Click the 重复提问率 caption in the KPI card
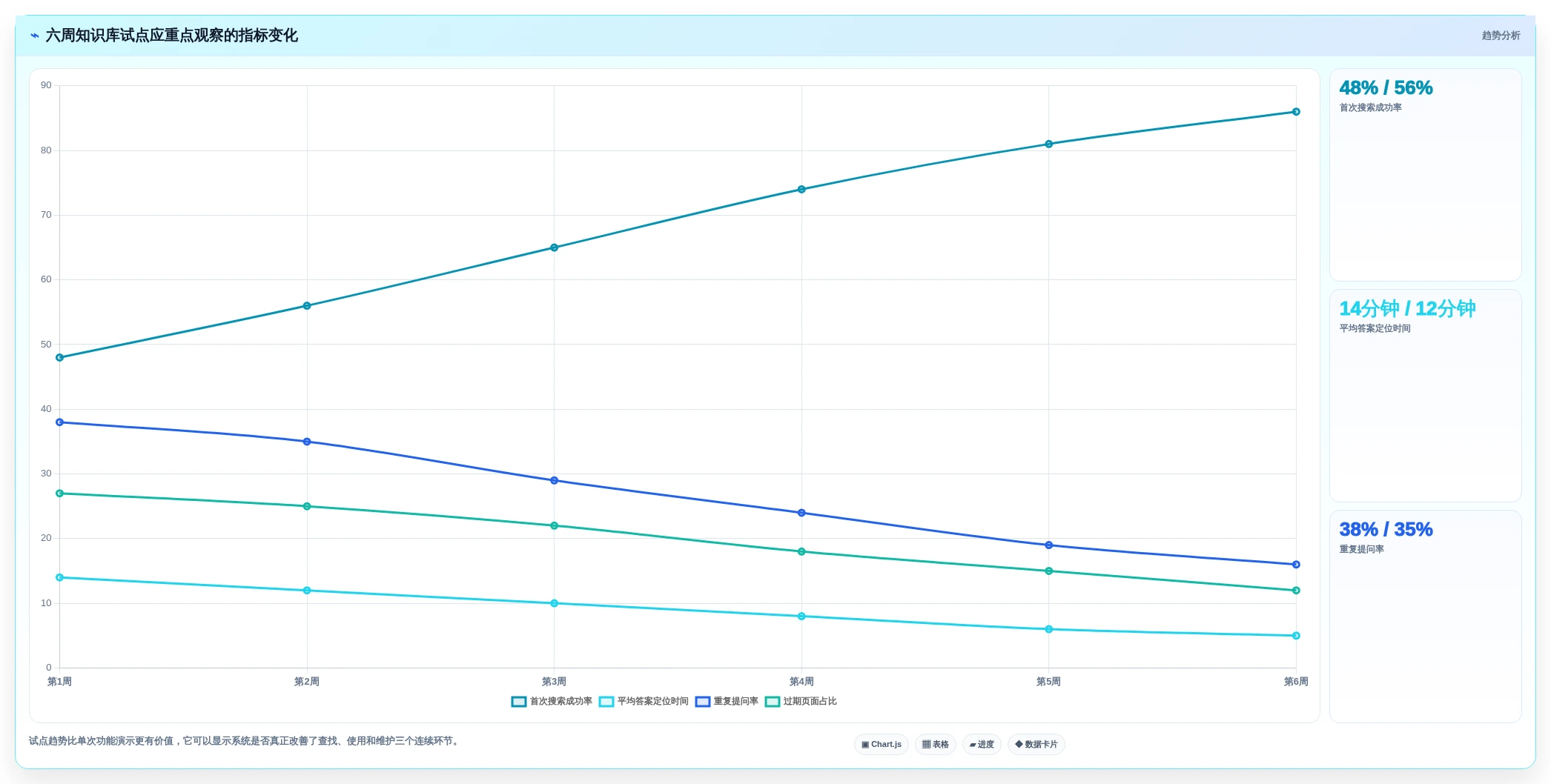 coord(1361,549)
